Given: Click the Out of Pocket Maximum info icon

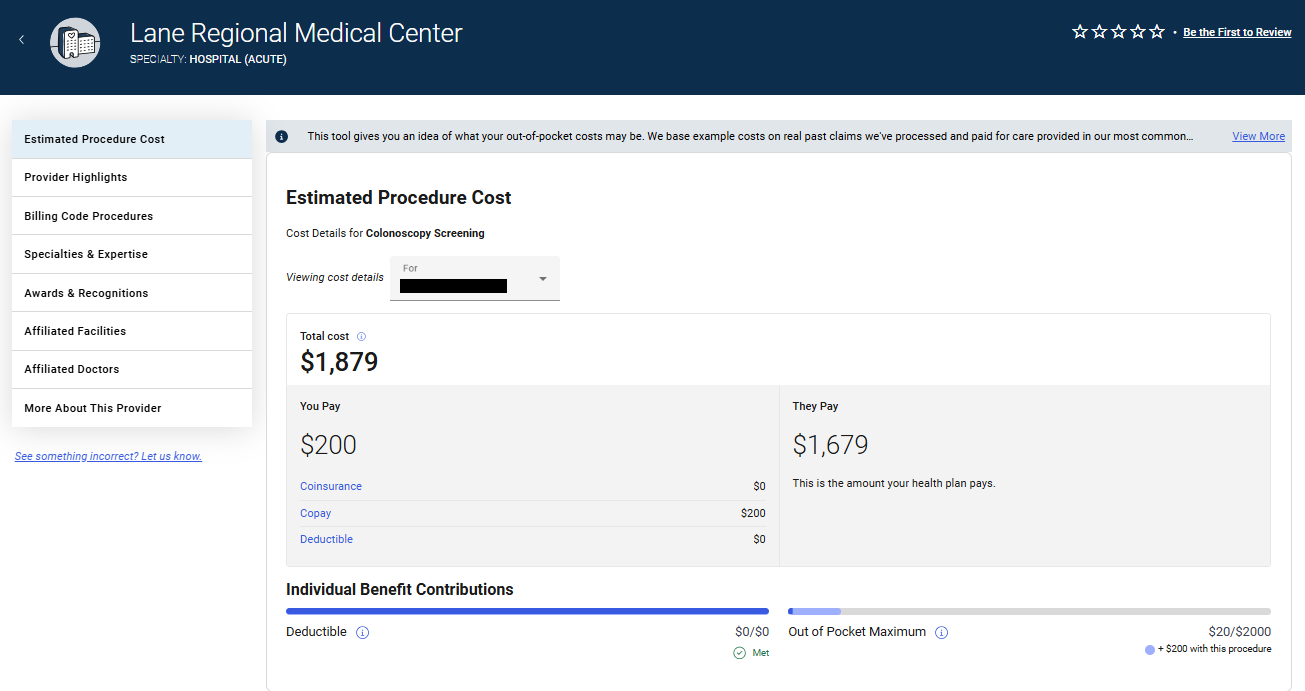Looking at the screenshot, I should pyautogui.click(x=941, y=632).
